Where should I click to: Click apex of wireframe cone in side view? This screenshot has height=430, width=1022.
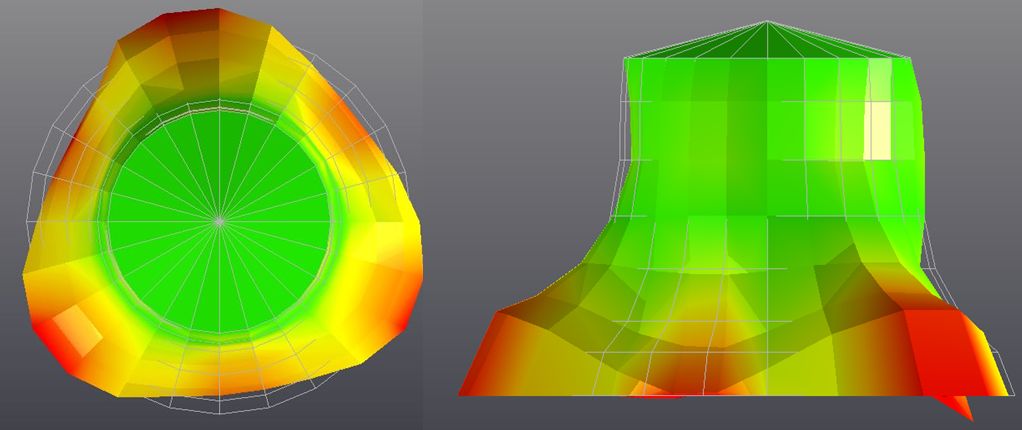click(x=767, y=22)
